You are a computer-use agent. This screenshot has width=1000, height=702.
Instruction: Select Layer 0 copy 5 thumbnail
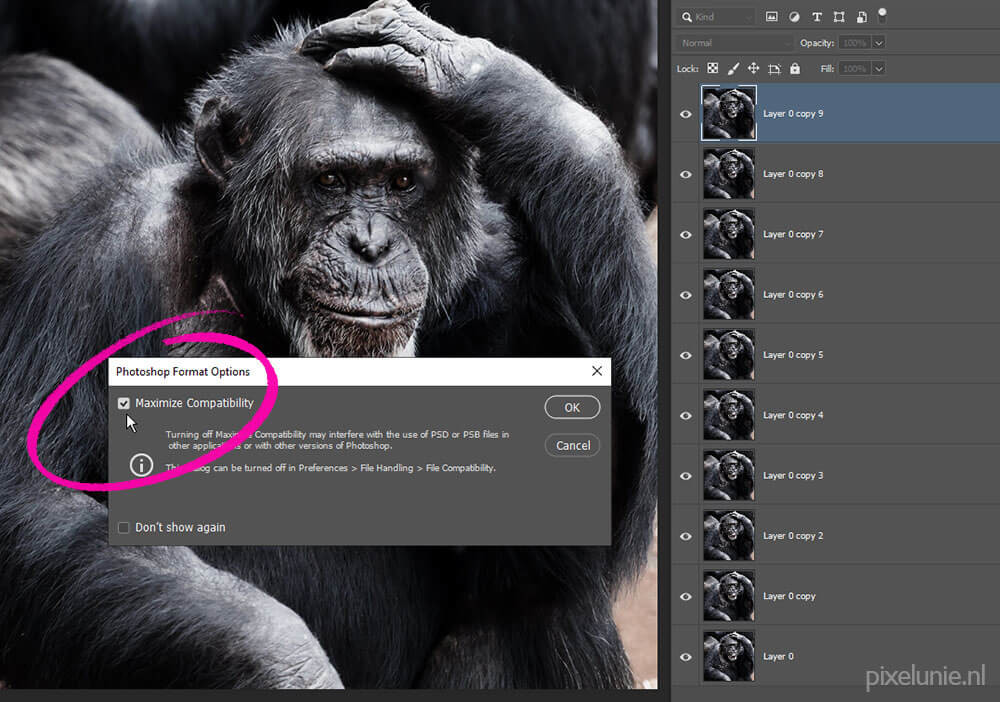pyautogui.click(x=729, y=355)
